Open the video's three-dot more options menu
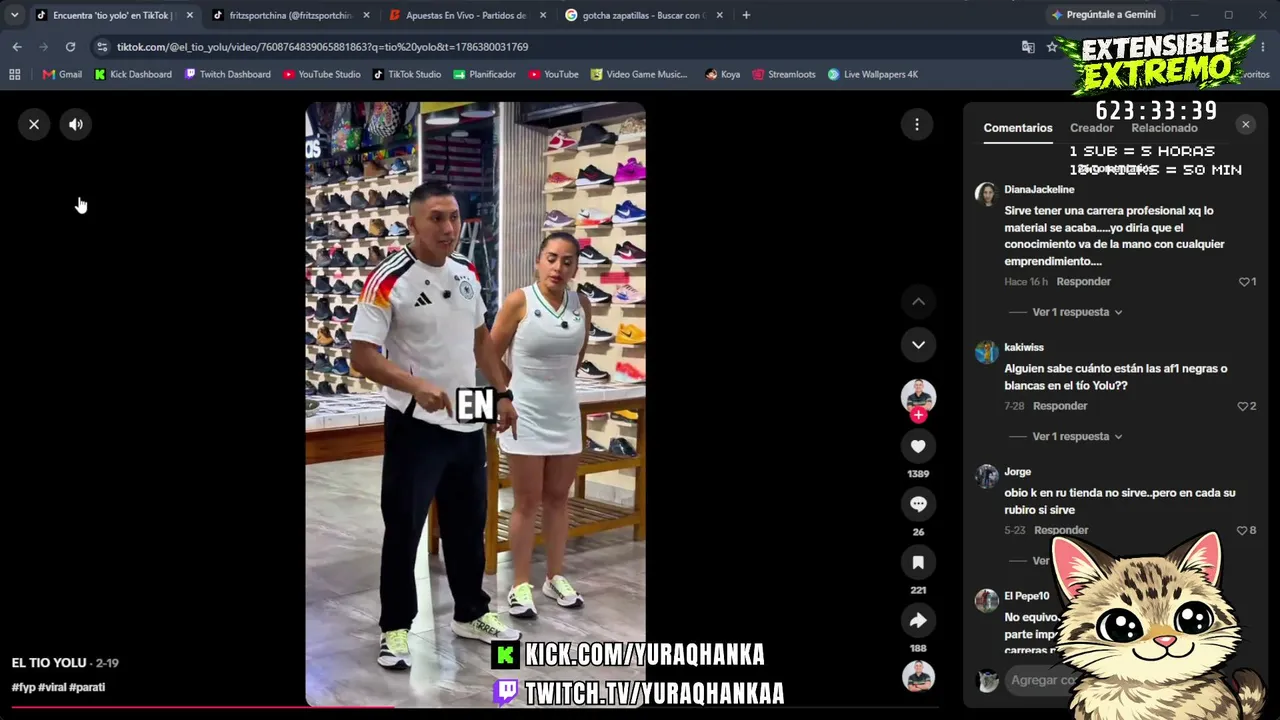The image size is (1280, 720). pyautogui.click(x=917, y=124)
